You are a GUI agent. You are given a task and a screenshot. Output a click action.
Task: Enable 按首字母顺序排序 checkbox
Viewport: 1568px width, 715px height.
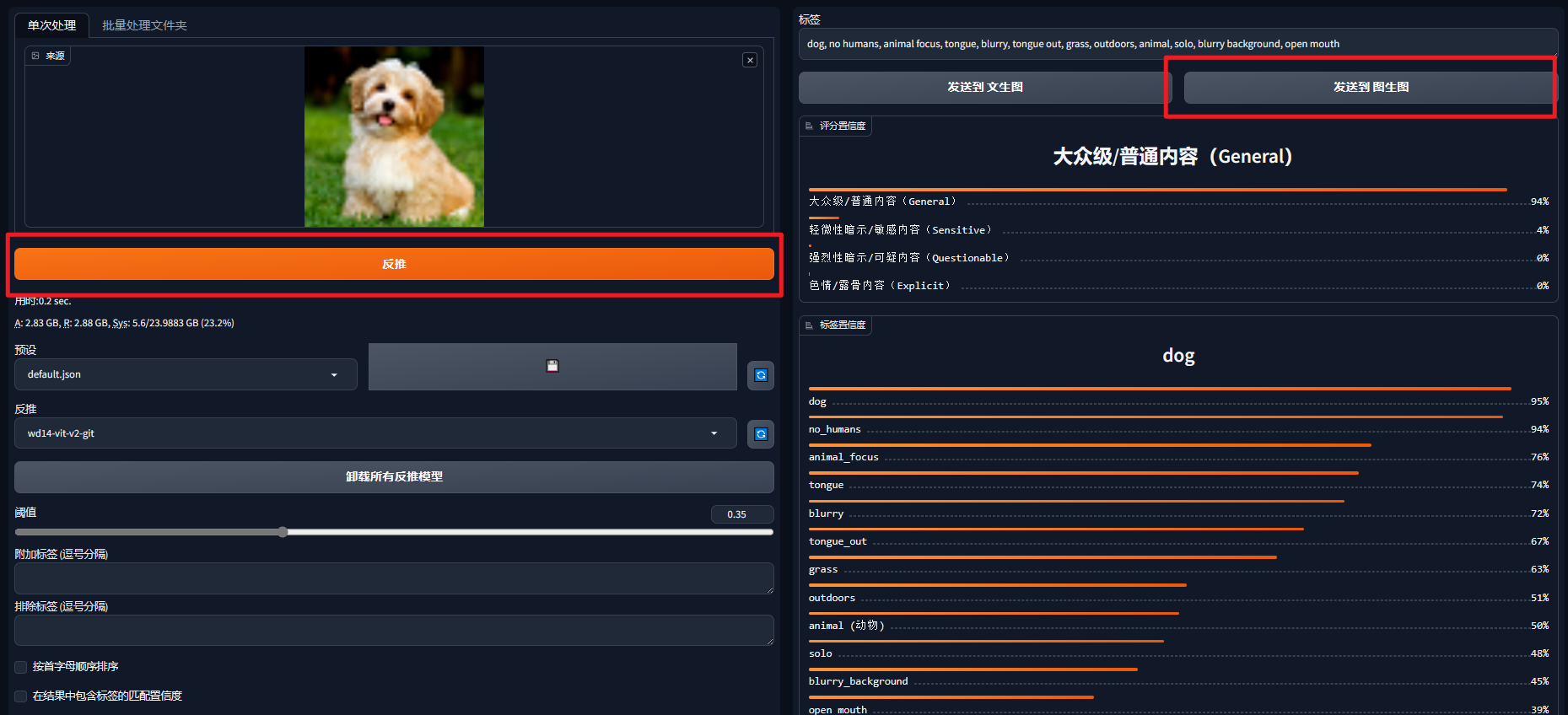(21, 667)
